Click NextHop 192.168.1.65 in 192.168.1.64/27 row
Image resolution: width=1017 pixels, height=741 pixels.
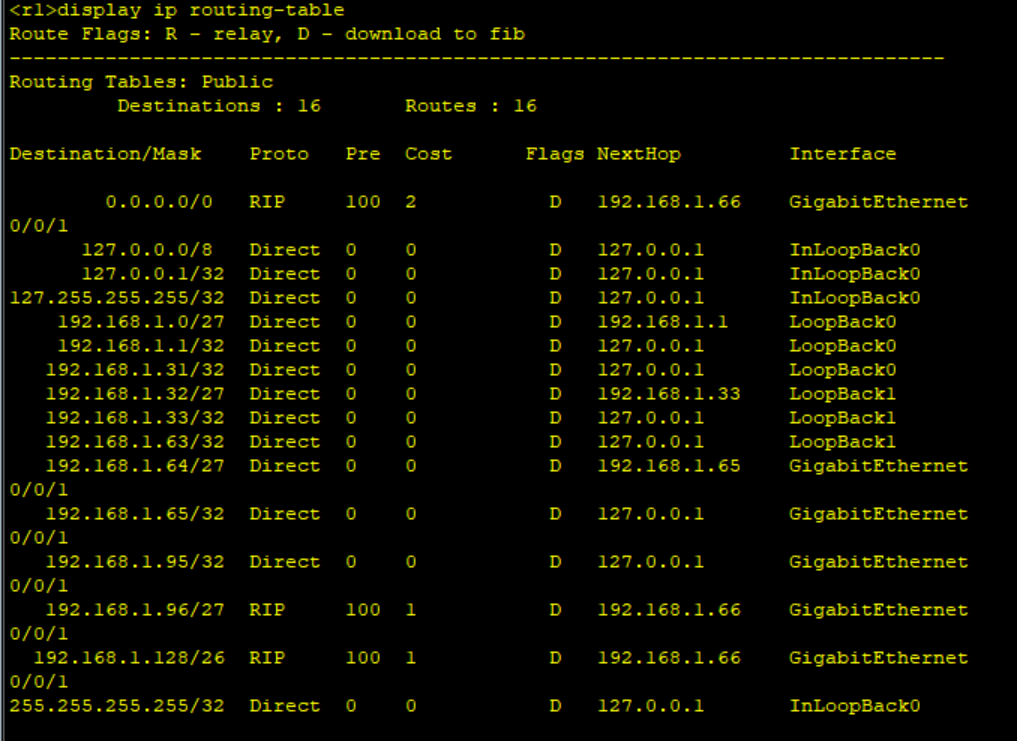click(x=669, y=466)
